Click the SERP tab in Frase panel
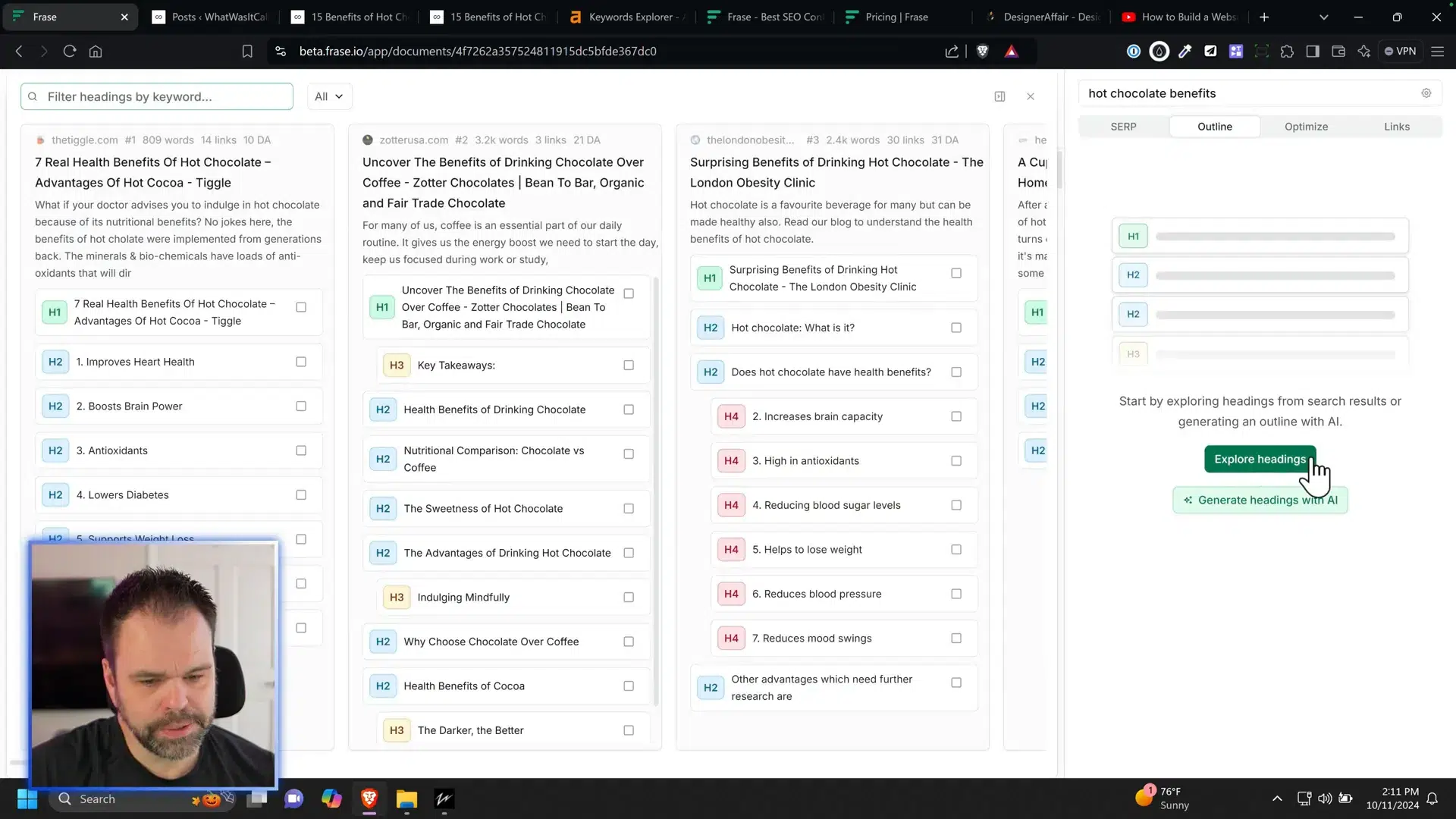Screen dimensions: 1456x819 click(1123, 126)
